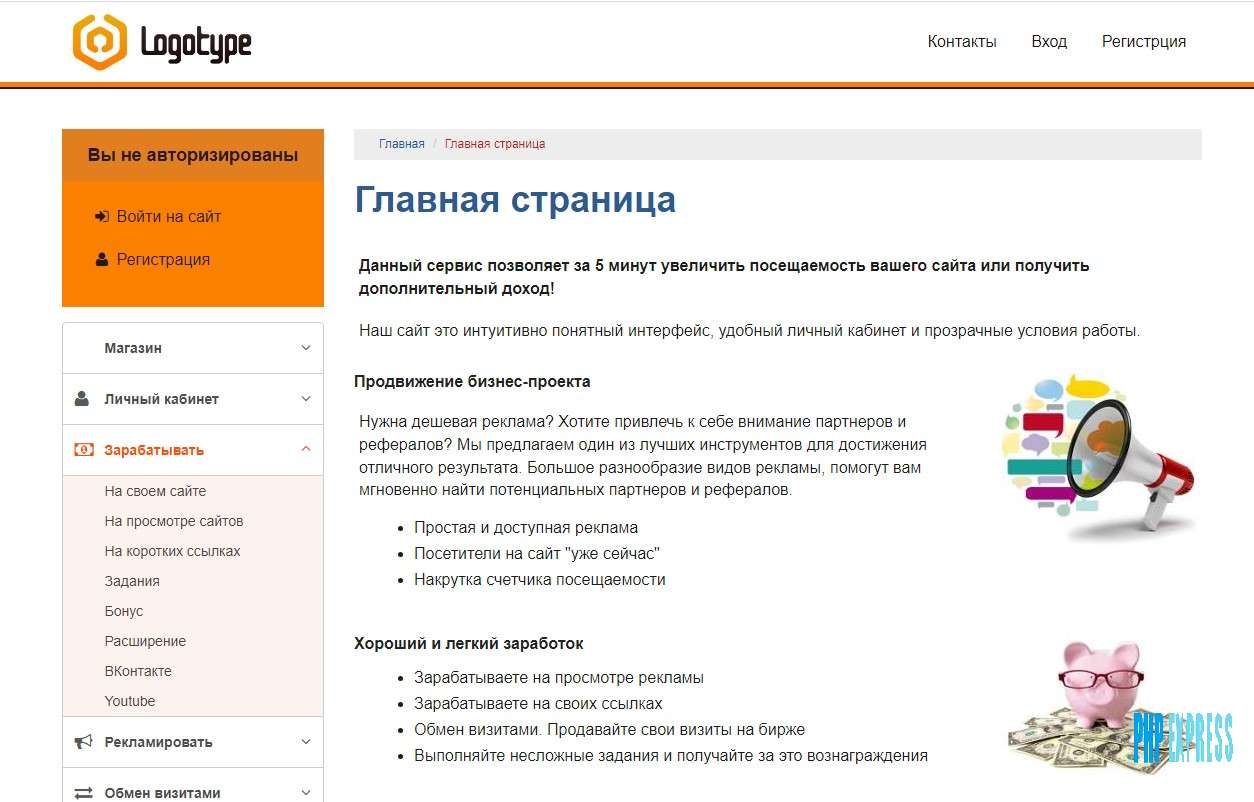Go to Главная breadcrumb link
The image size is (1254, 802).
[x=402, y=144]
